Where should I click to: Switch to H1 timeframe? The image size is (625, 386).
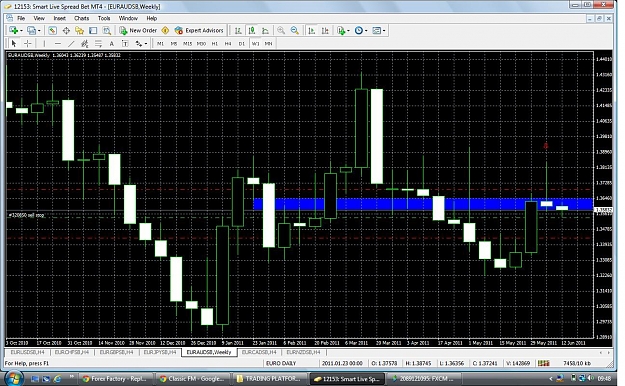(215, 43)
